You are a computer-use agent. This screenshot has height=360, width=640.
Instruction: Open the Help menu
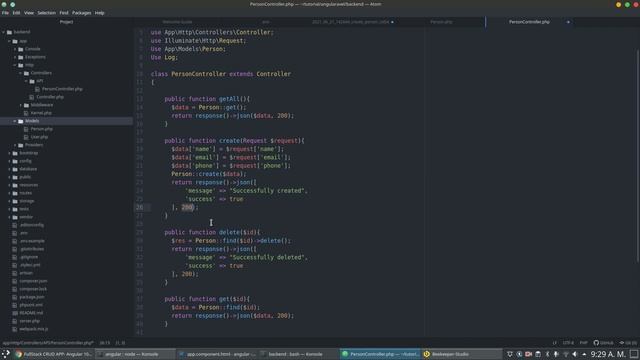[x=100, y=13]
